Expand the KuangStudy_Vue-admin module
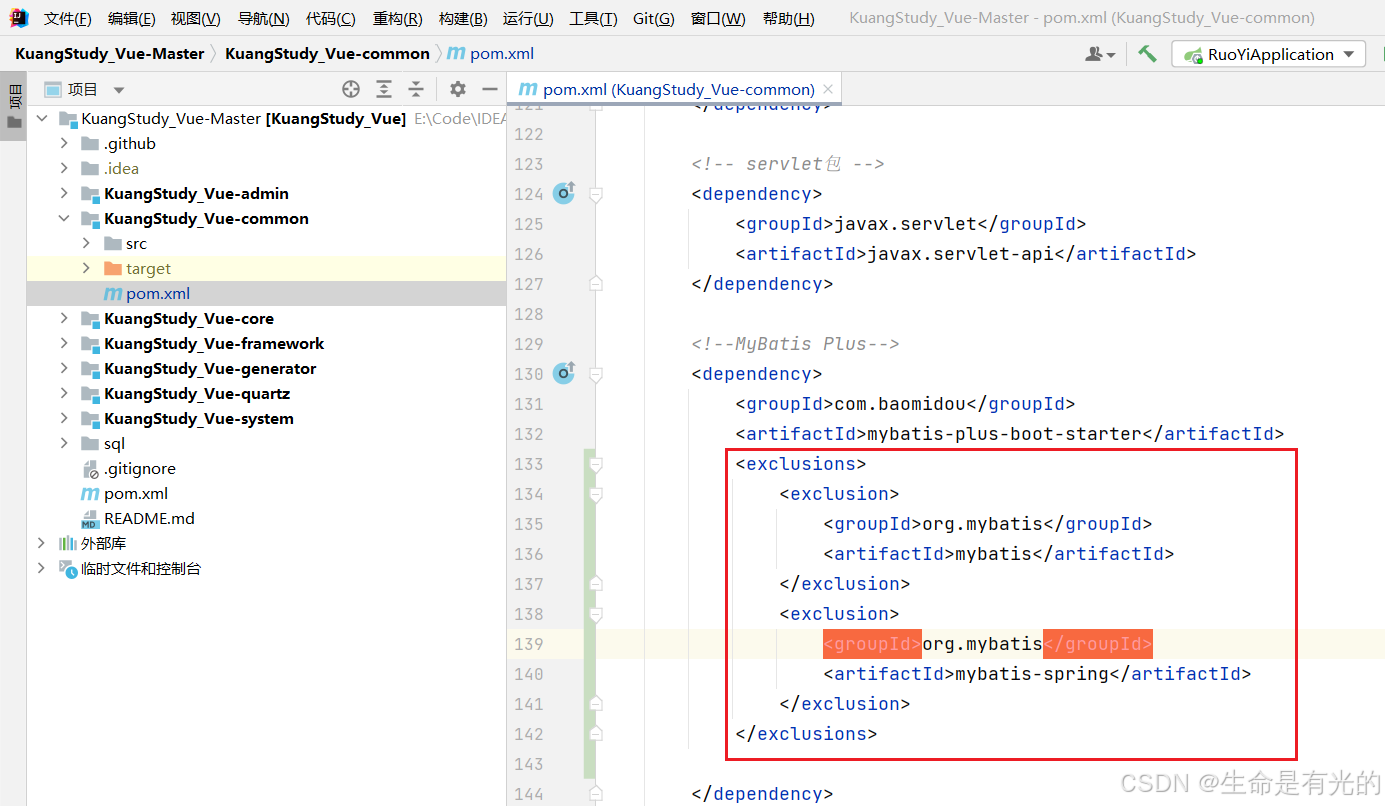 (x=64, y=194)
